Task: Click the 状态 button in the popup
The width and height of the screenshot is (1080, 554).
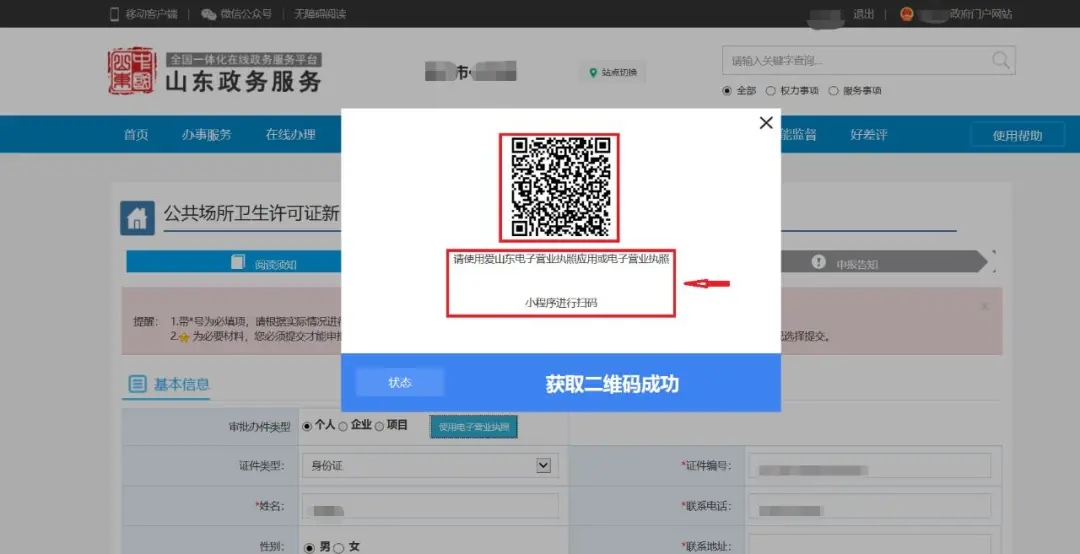Action: pos(400,383)
